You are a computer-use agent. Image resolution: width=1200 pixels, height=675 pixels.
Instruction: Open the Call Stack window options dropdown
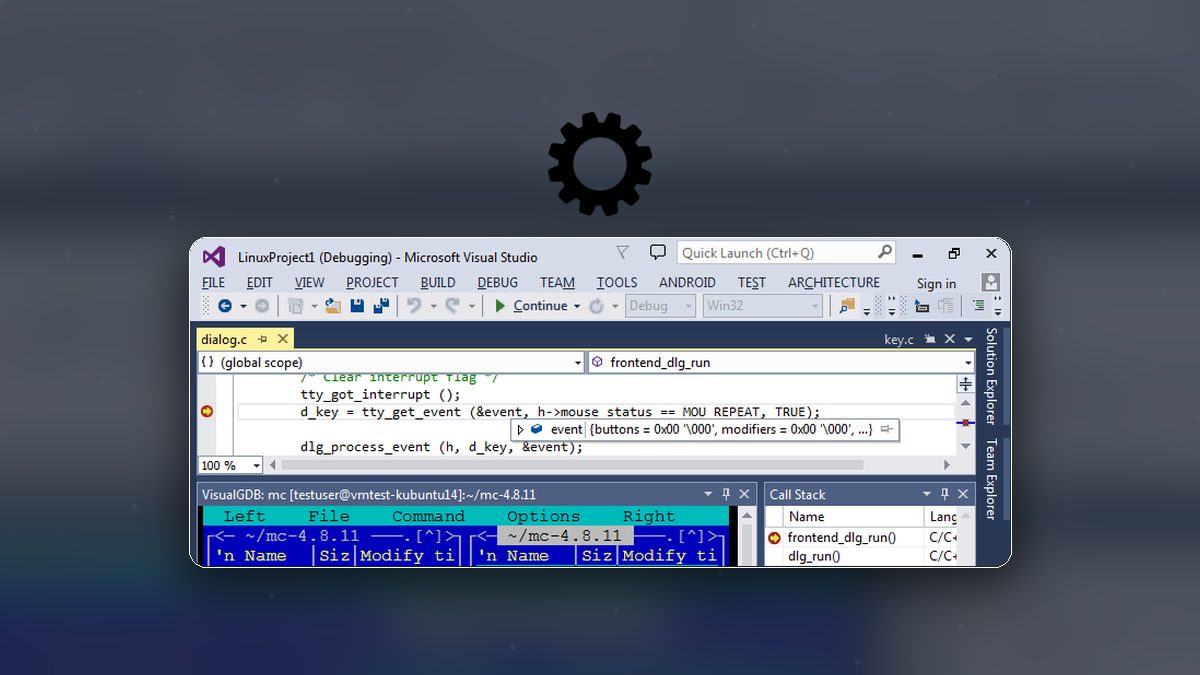point(927,494)
